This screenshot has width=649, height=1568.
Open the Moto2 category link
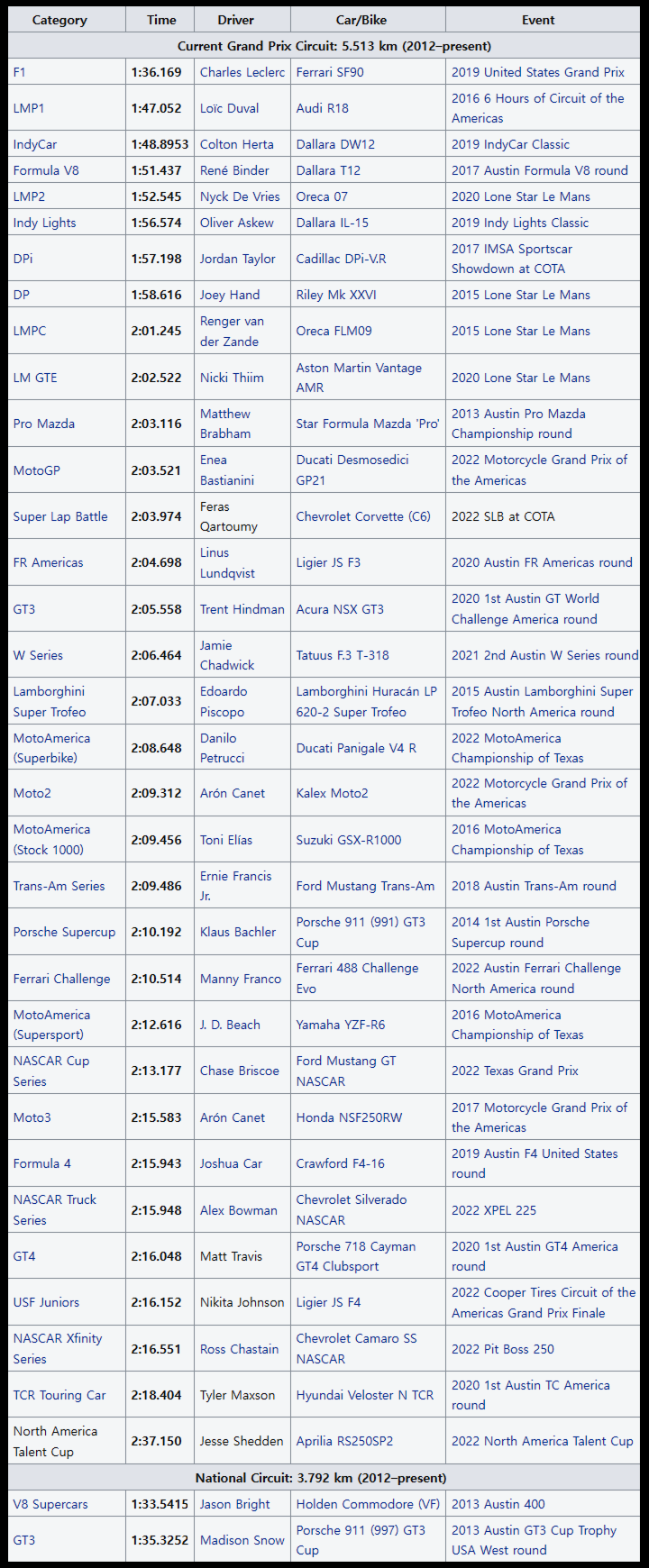click(x=32, y=793)
